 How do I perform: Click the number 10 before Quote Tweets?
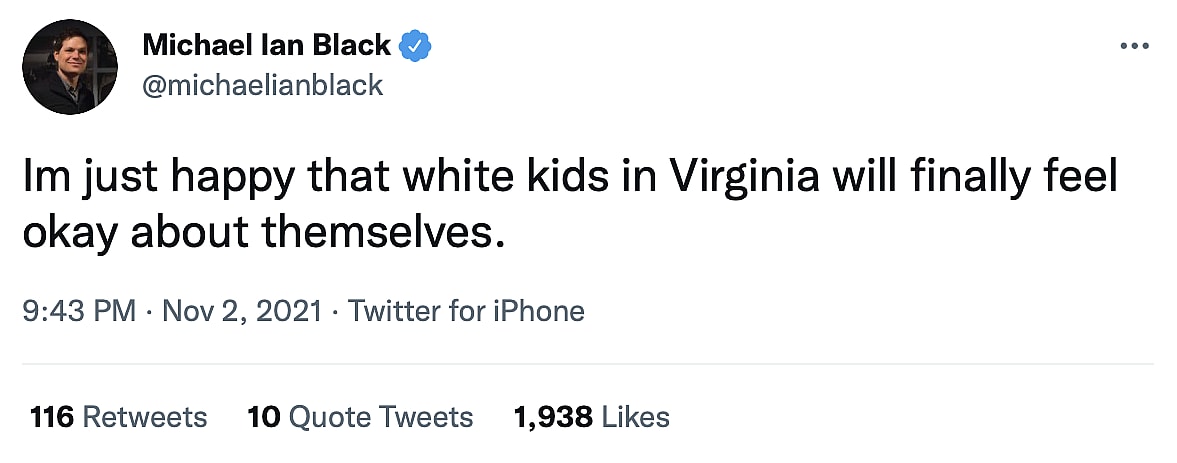click(x=261, y=416)
